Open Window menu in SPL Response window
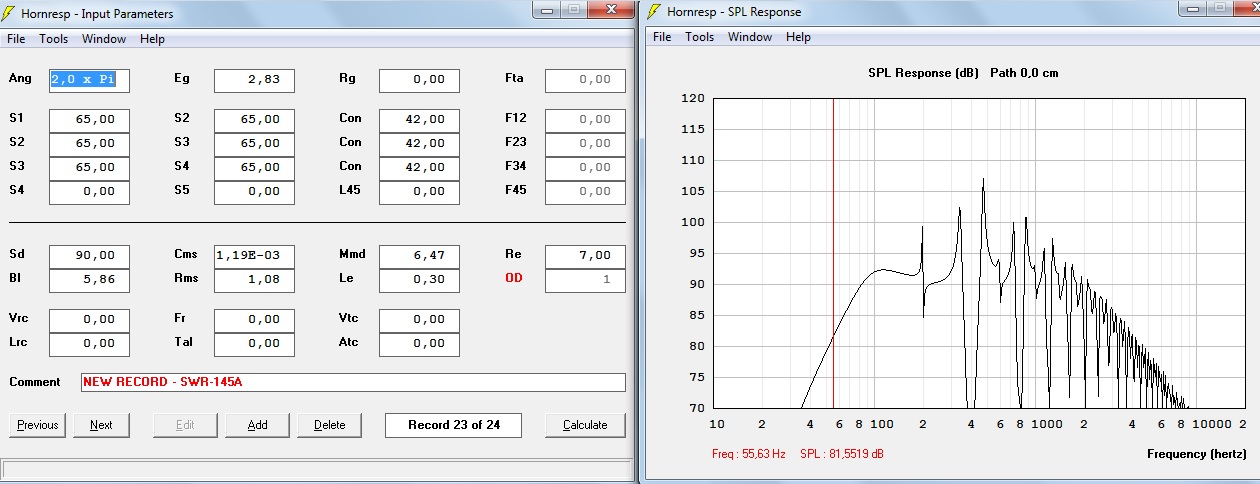The image size is (1260, 484). [750, 37]
